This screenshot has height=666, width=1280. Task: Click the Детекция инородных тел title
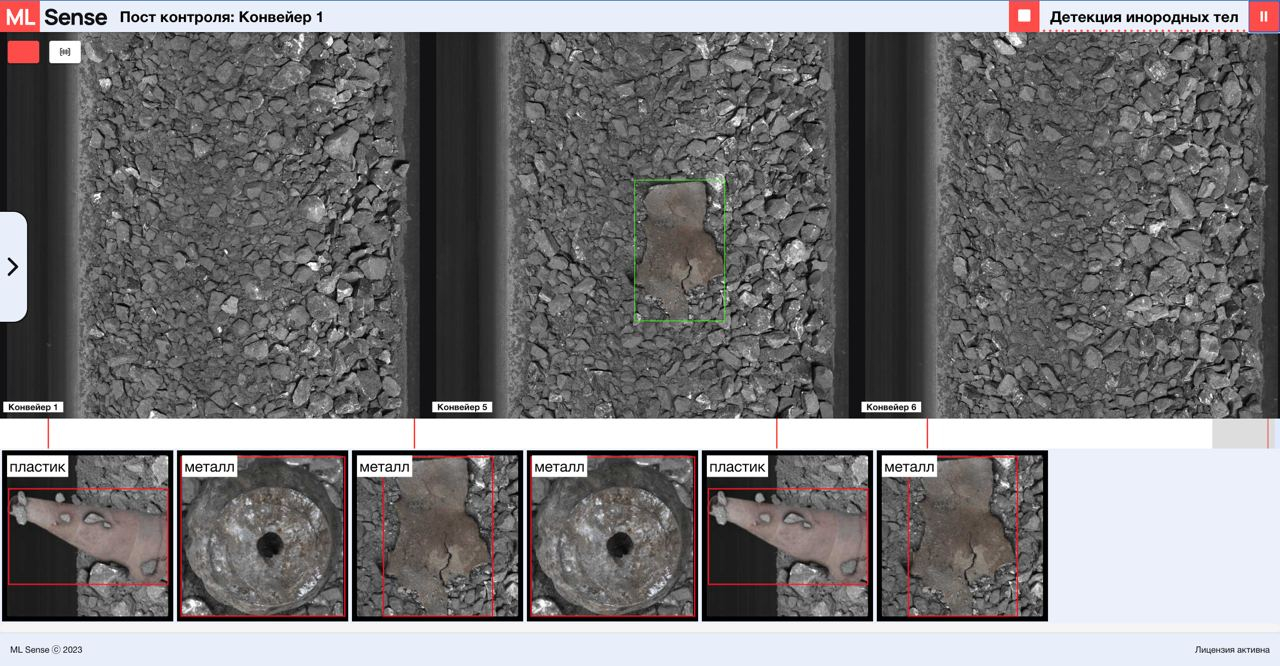pyautogui.click(x=1143, y=17)
